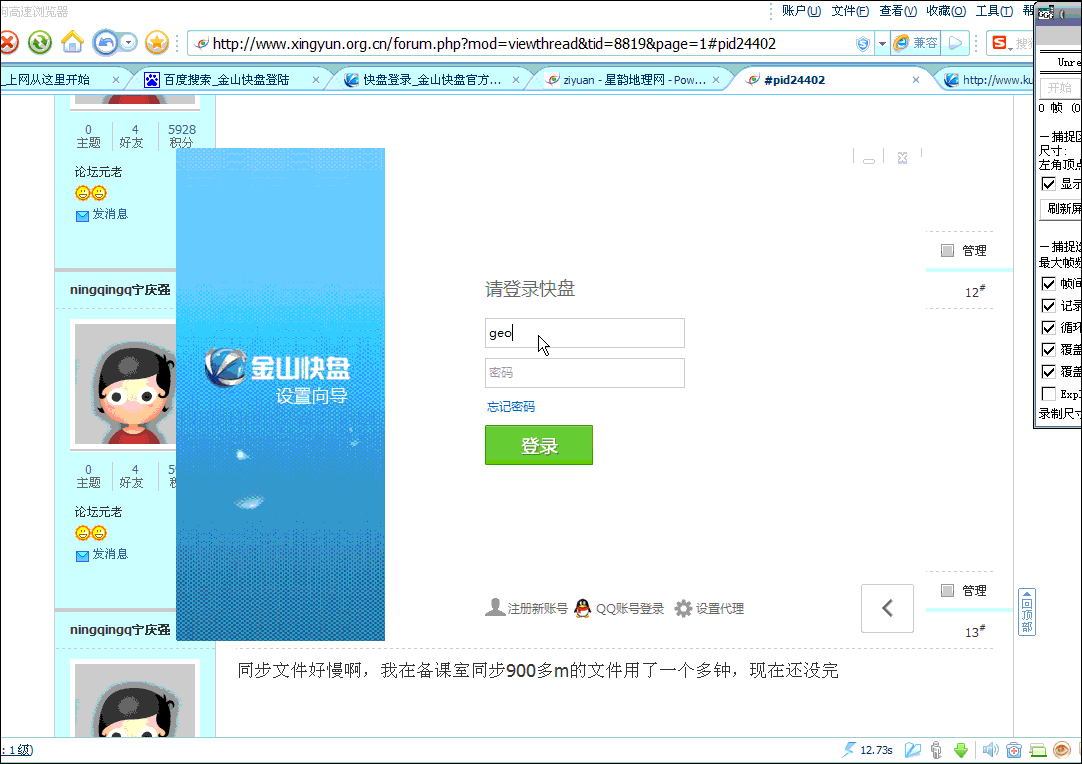
Task: Click 注册新账号 to register
Action: pos(538,609)
